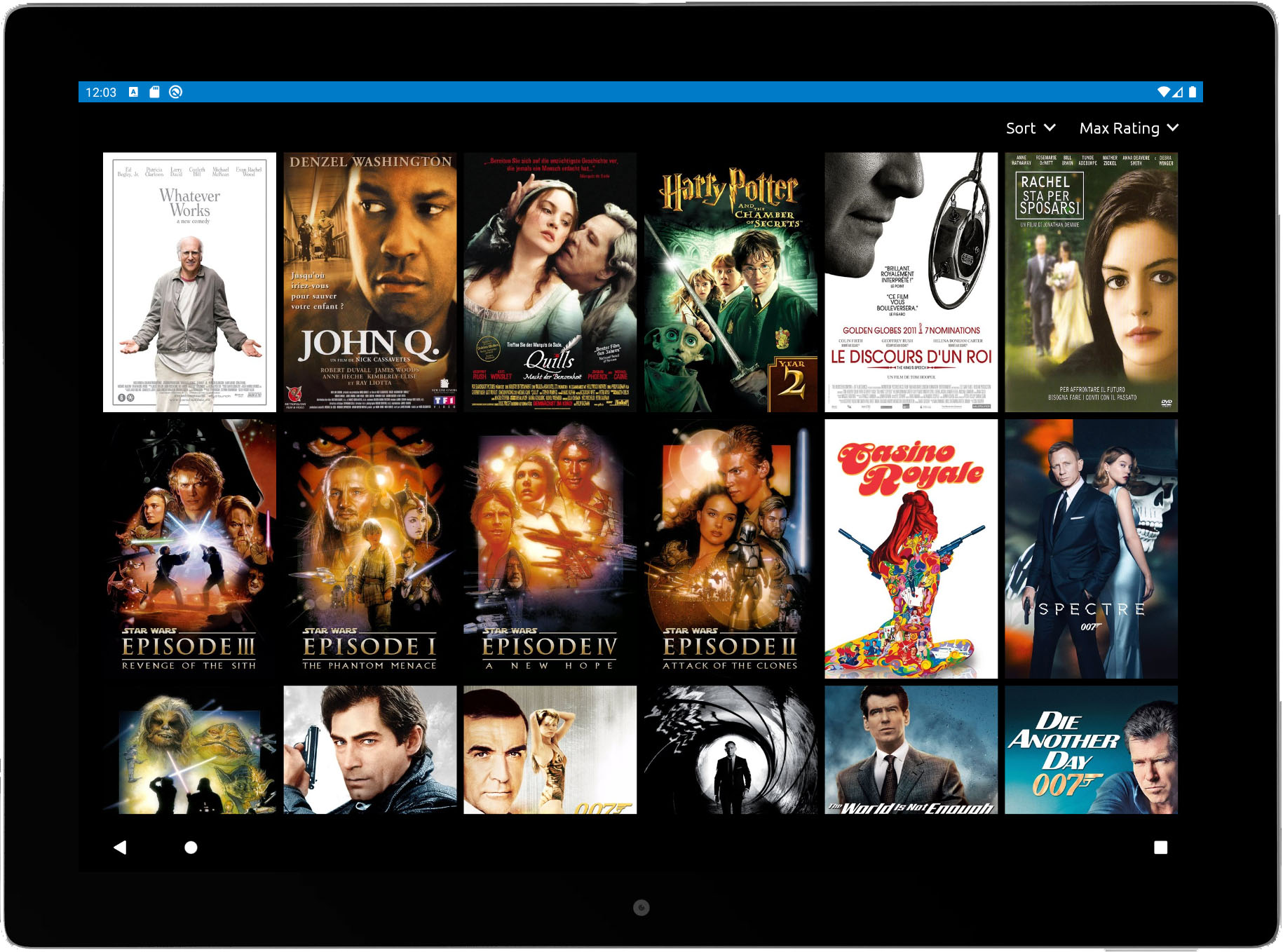Select Le Discours d'un Roi poster
The width and height of the screenshot is (1283, 952).
911,282
